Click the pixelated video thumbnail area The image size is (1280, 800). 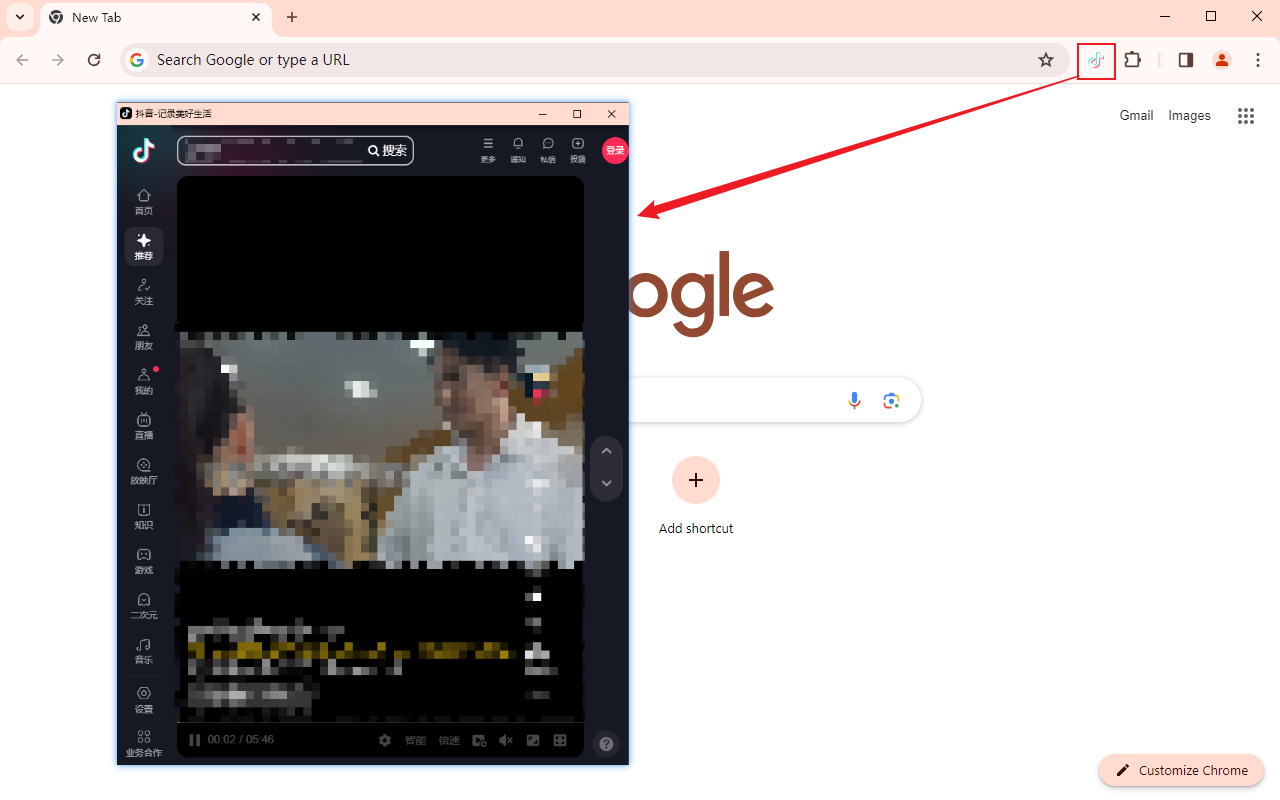[381, 450]
